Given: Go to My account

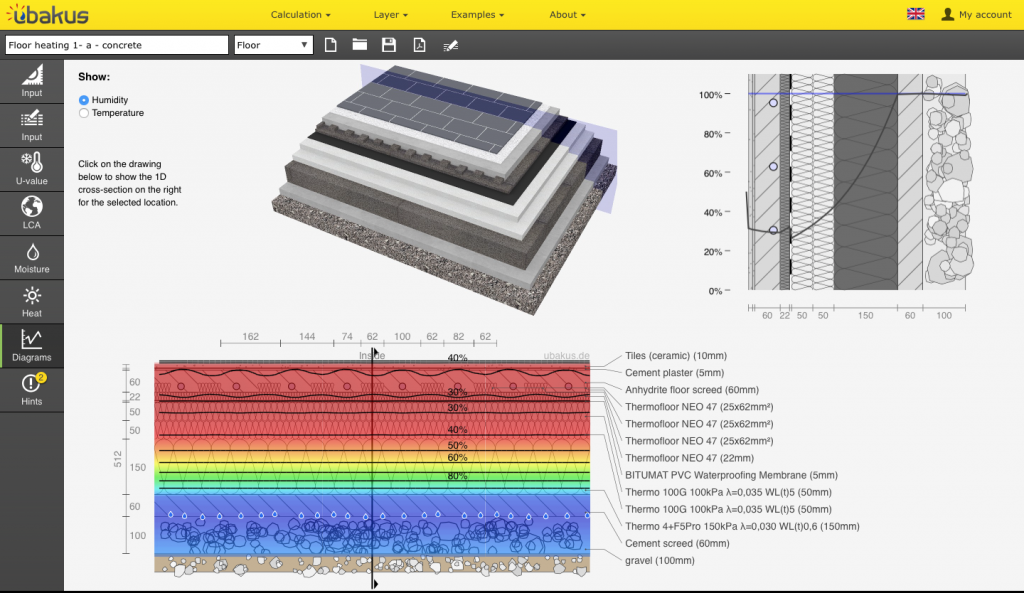Looking at the screenshot, I should pyautogui.click(x=977, y=15).
